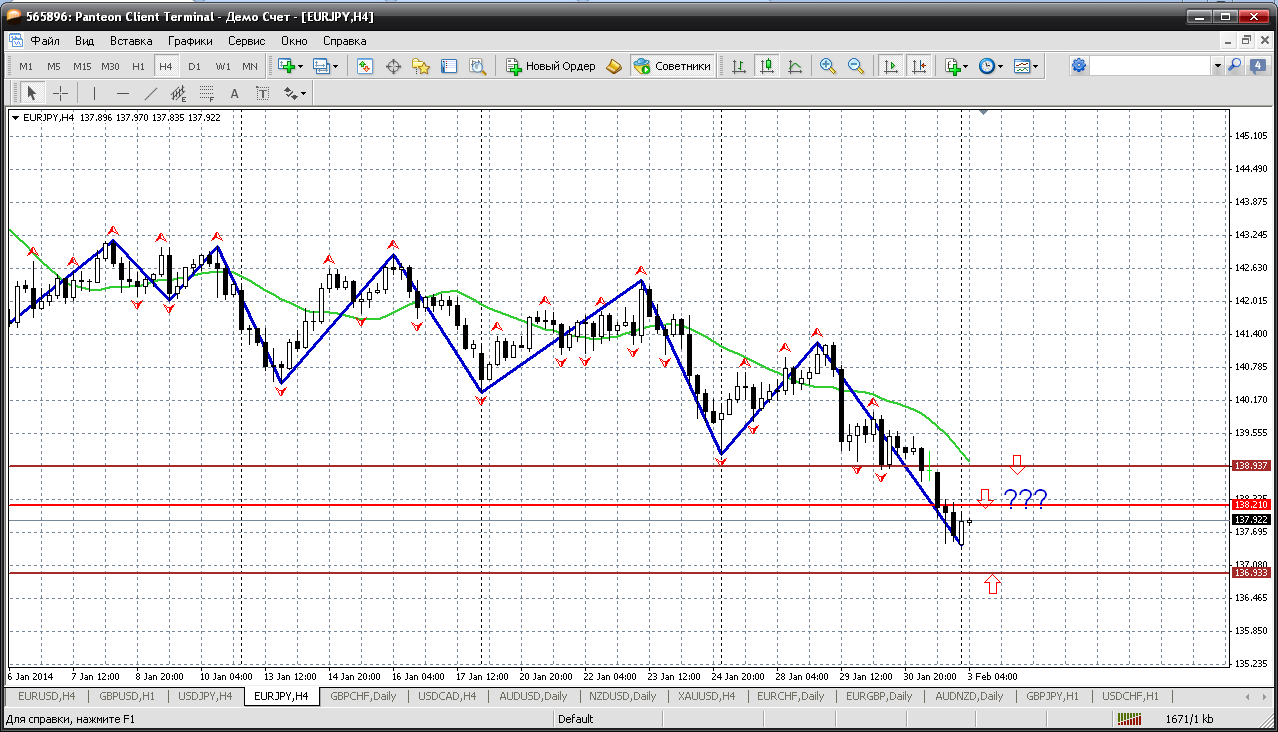Viewport: 1278px width, 732px height.
Task: Select the Equidistant Channel tool
Action: [x=179, y=93]
